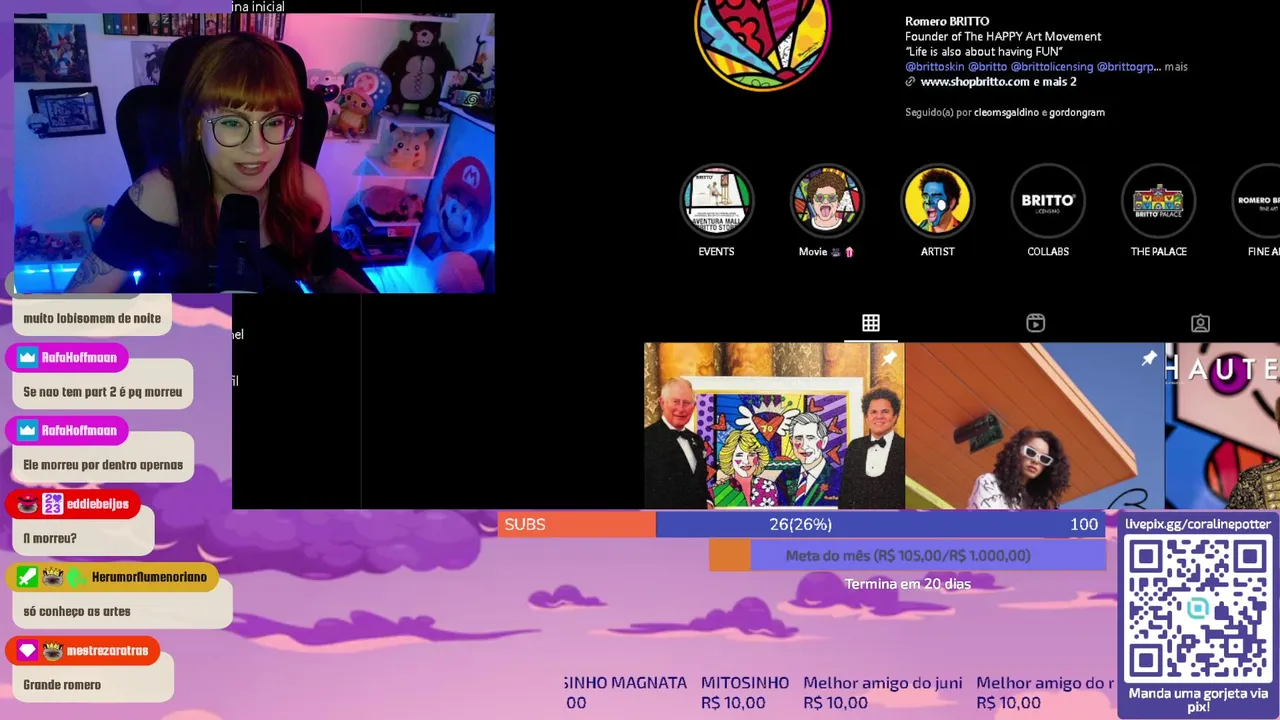Switch to the posts grid tab
Screen dimensions: 1280x720
point(871,323)
